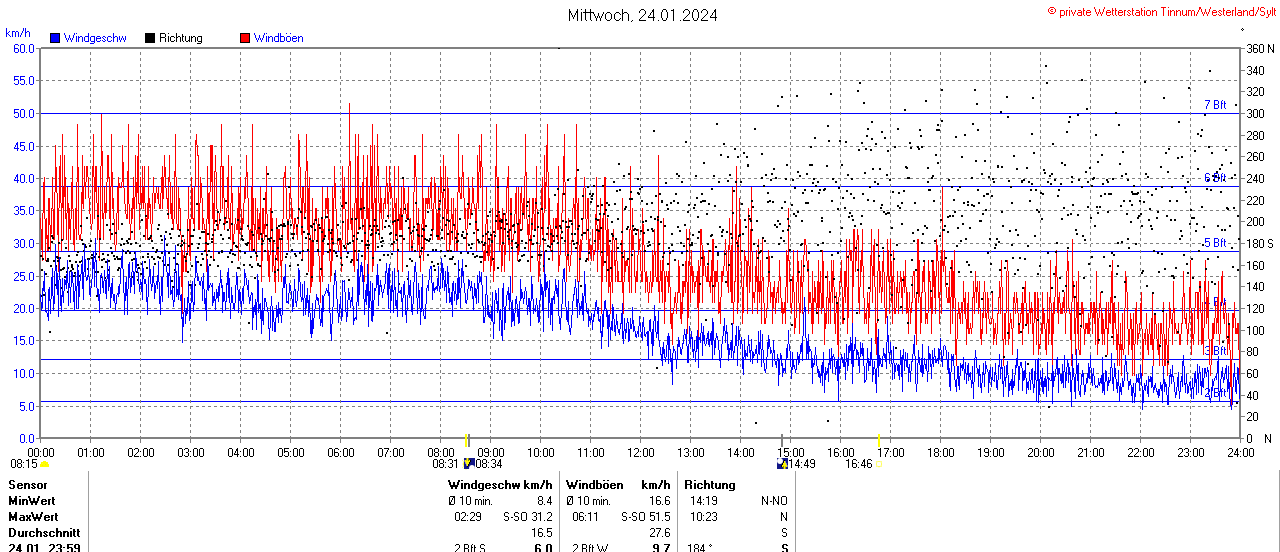
Task: Click the average wind speed 16.5
Action: (541, 533)
